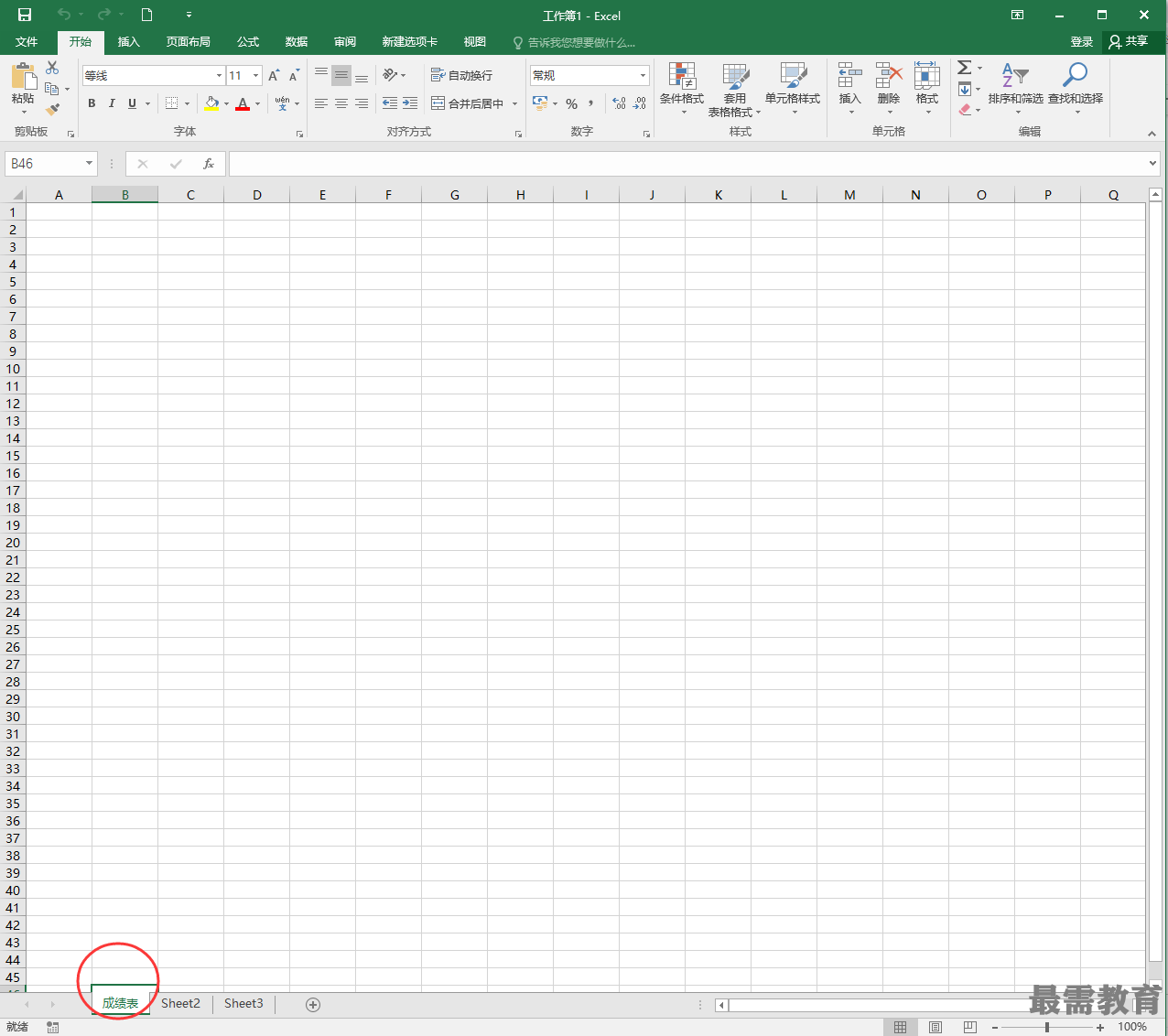Click 登录 sign in link
The width and height of the screenshot is (1168, 1036).
click(x=1082, y=42)
